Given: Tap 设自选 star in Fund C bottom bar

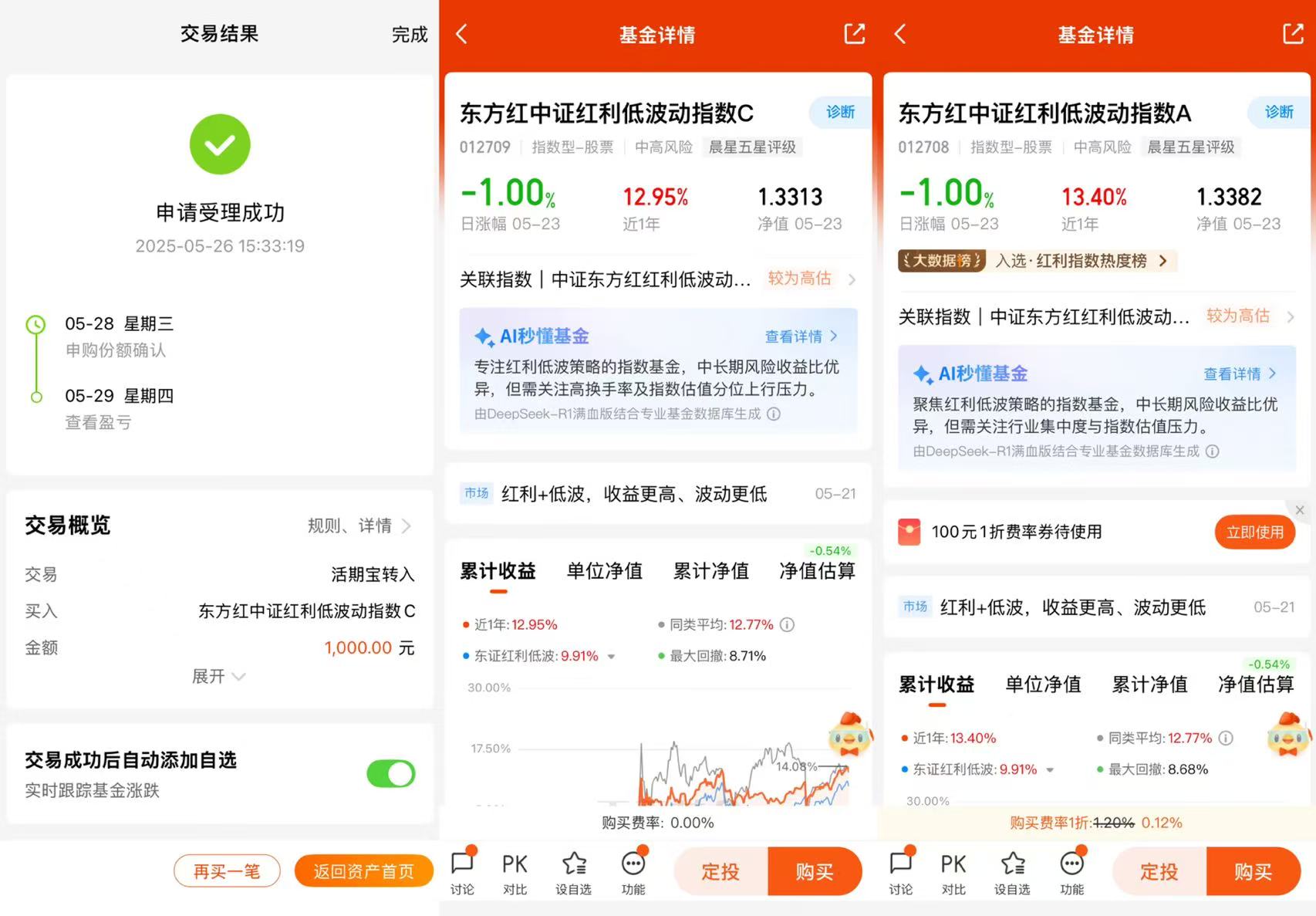Looking at the screenshot, I should [574, 872].
